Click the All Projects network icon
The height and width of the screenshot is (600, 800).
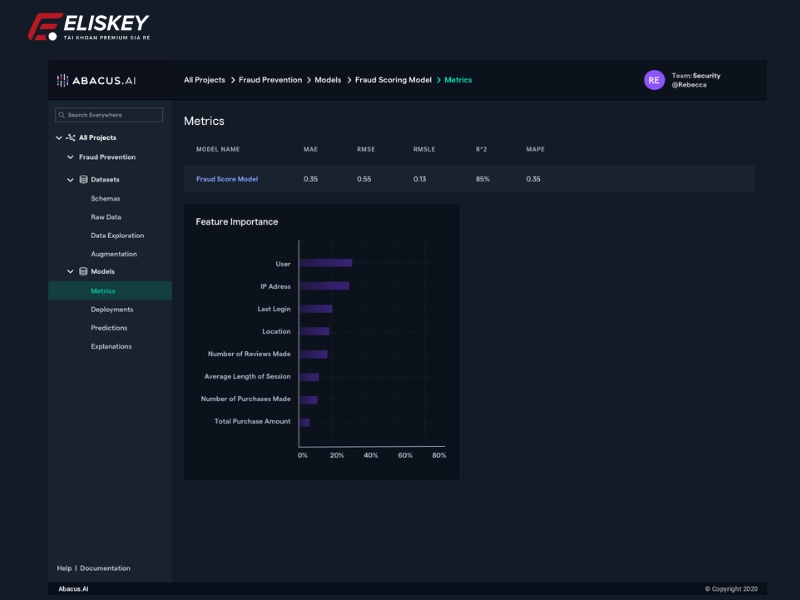point(71,138)
